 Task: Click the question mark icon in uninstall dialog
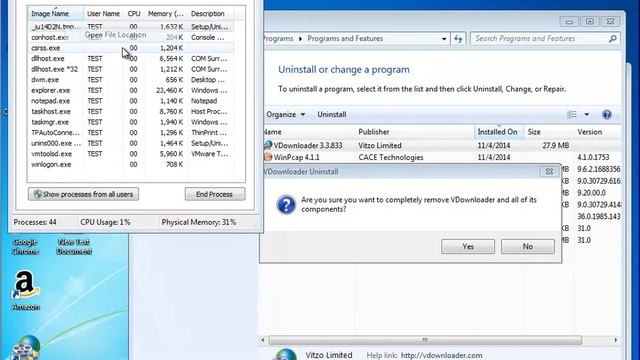tap(286, 204)
